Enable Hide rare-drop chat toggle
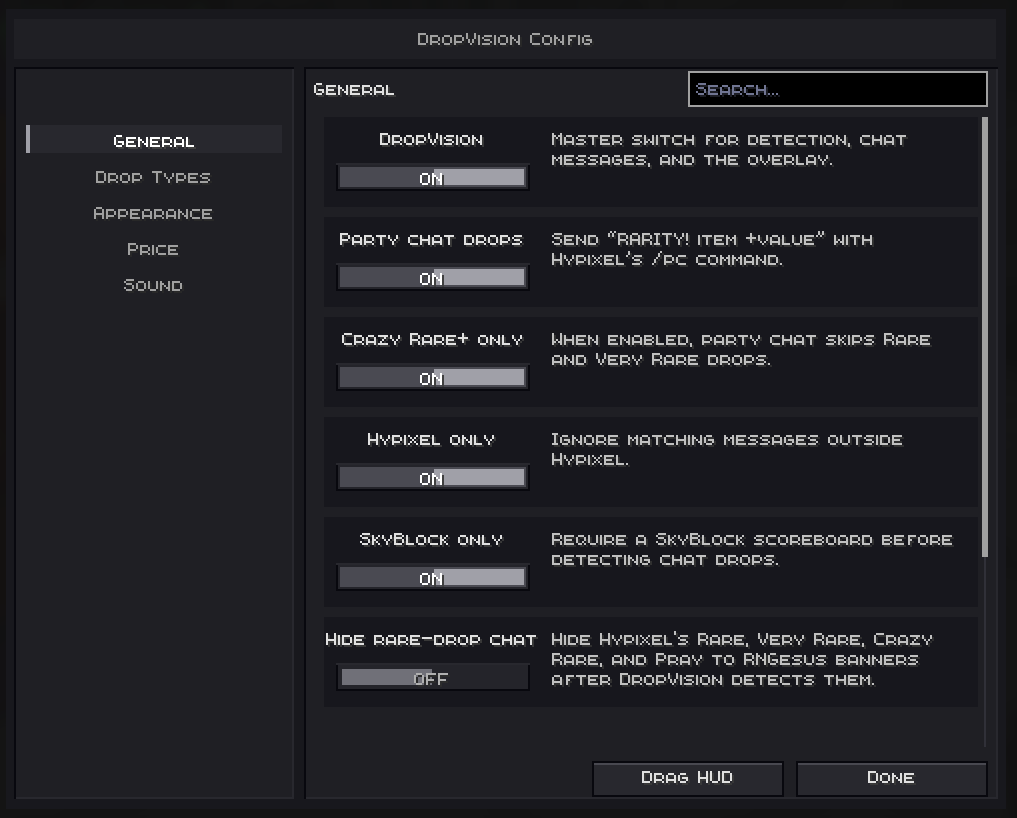Image resolution: width=1017 pixels, height=818 pixels. [433, 677]
